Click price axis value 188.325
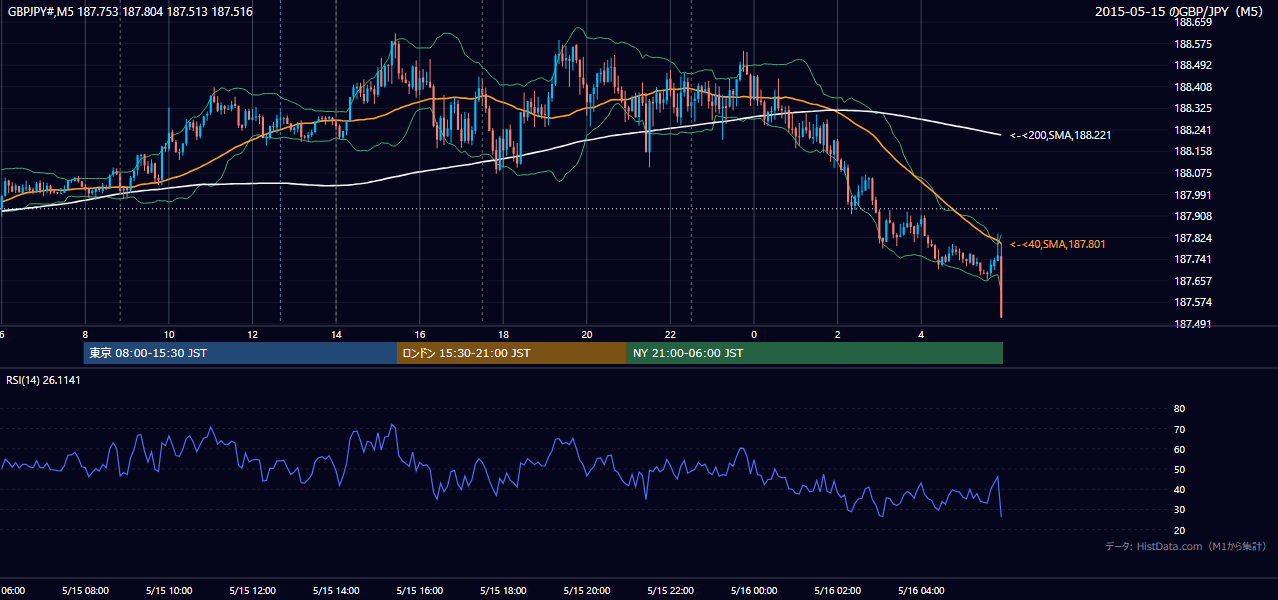The height and width of the screenshot is (600, 1278). (1192, 108)
